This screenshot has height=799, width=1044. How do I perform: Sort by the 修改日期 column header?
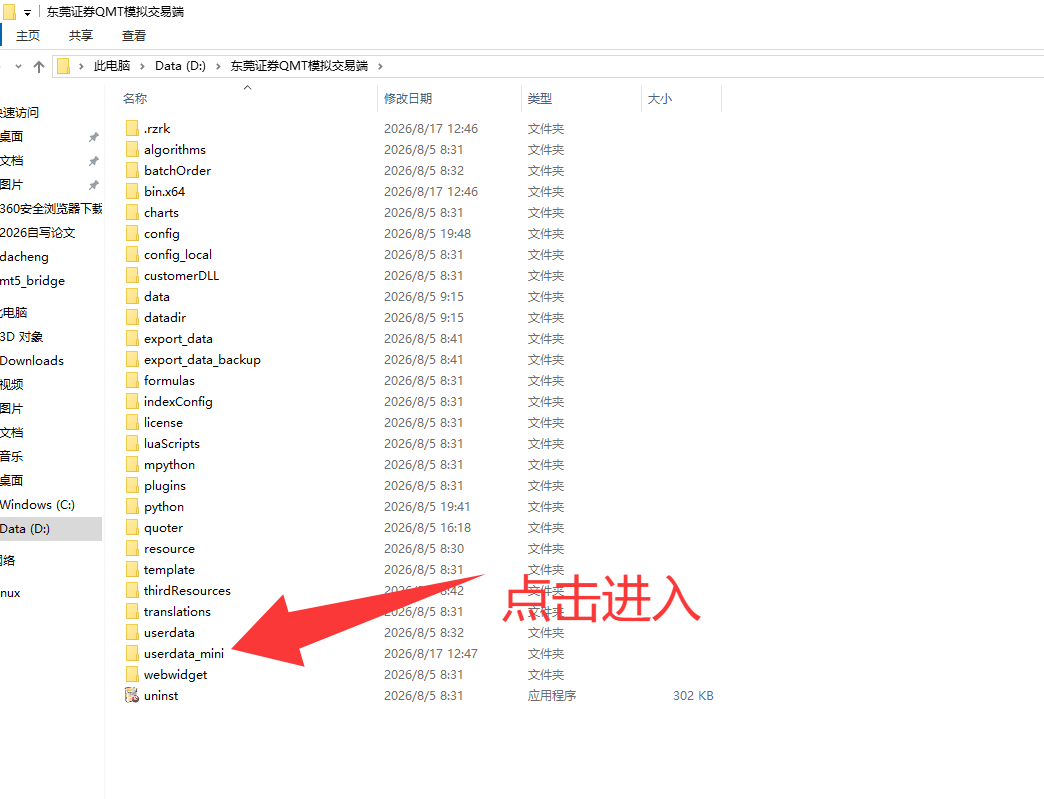(x=408, y=99)
